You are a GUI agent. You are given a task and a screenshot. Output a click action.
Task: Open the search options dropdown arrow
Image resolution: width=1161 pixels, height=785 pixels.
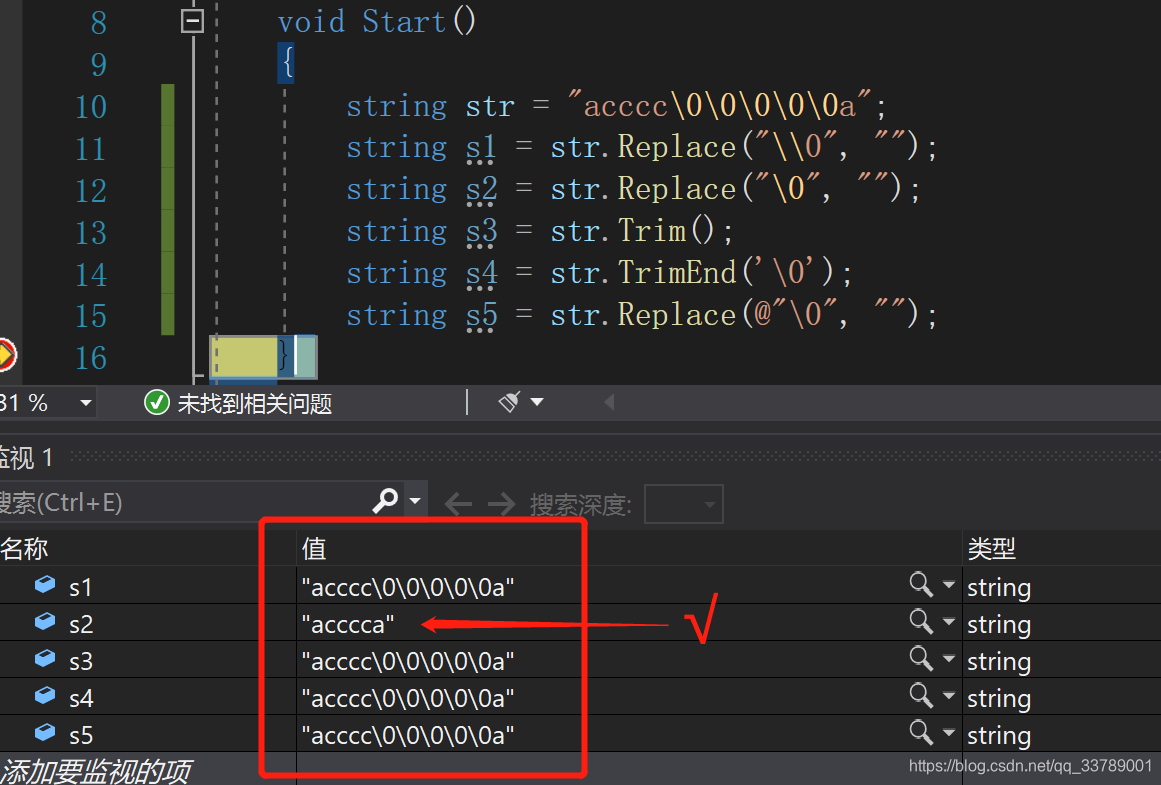point(415,501)
